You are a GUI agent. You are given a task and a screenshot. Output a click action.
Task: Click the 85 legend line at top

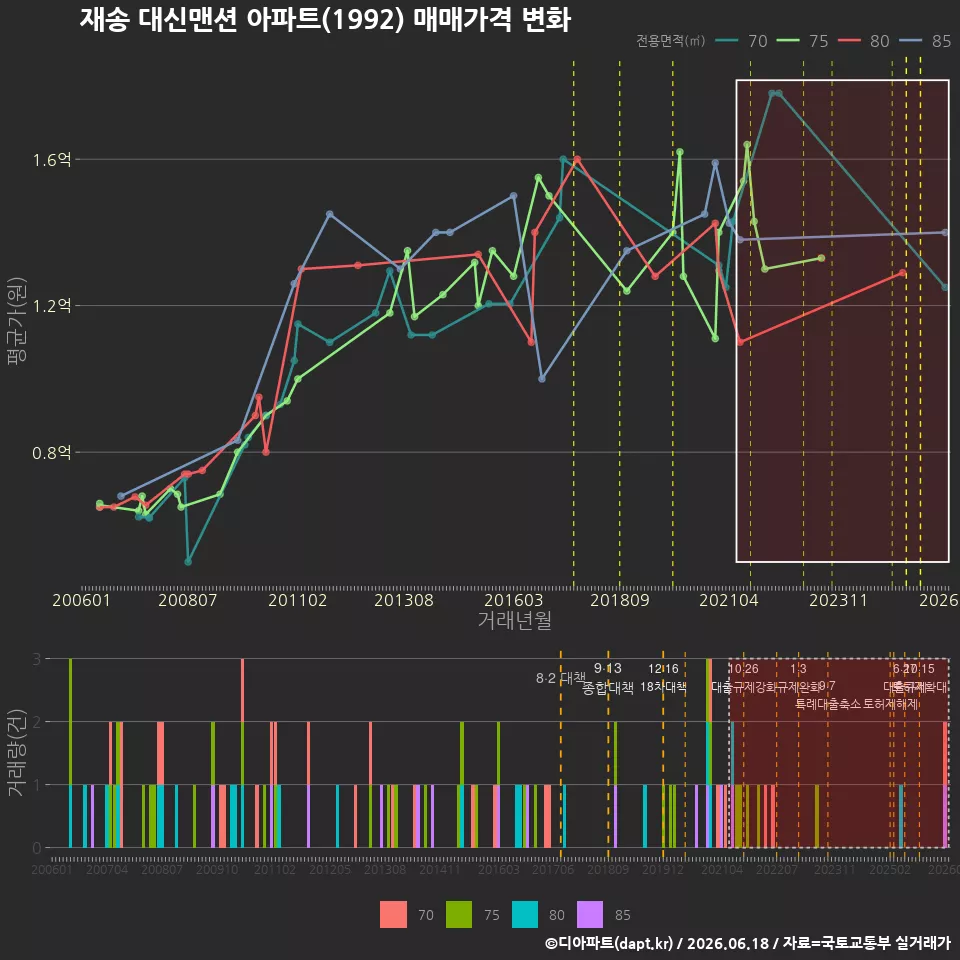click(910, 40)
